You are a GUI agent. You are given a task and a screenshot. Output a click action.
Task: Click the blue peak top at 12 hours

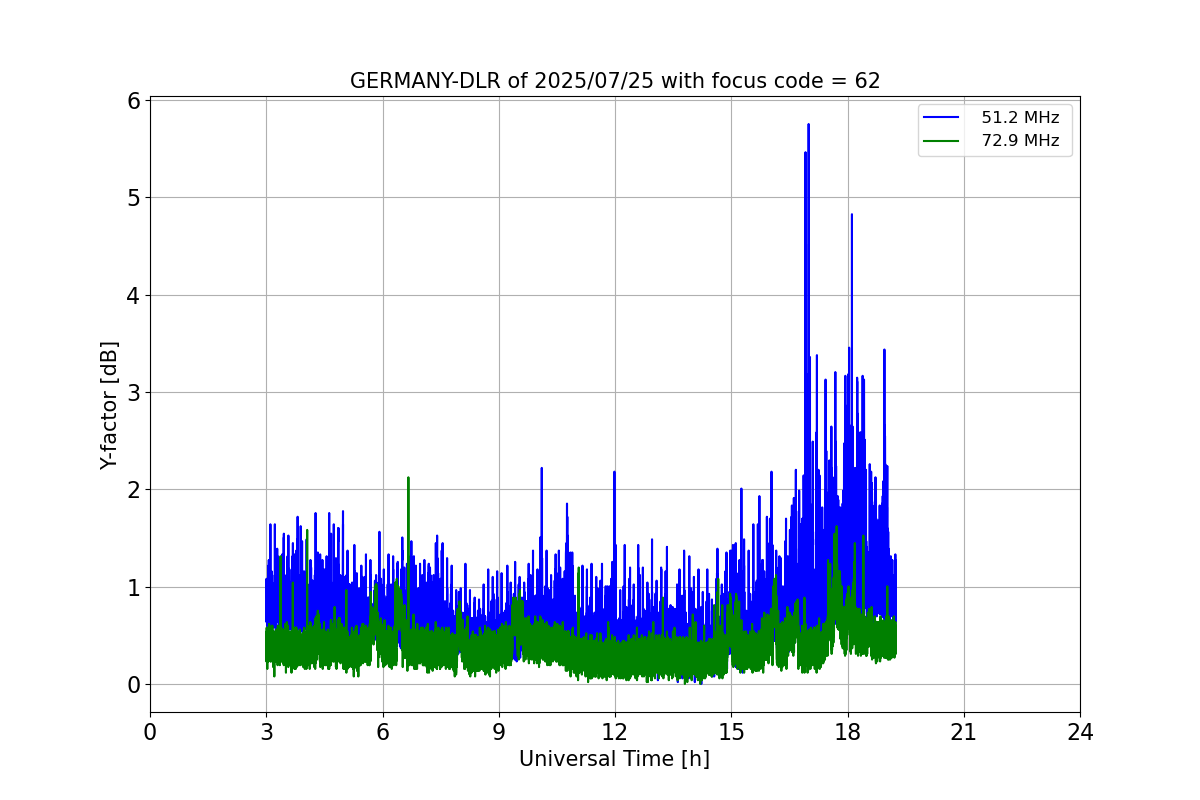[x=614, y=472]
